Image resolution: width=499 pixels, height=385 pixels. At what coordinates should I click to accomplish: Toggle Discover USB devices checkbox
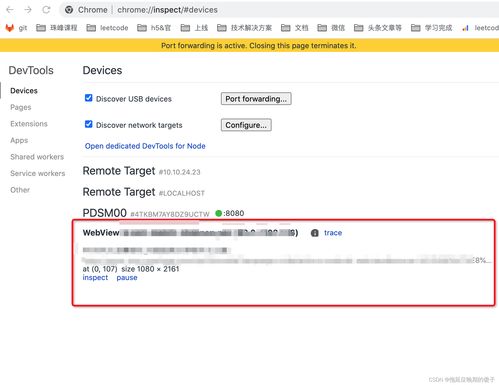(x=88, y=98)
